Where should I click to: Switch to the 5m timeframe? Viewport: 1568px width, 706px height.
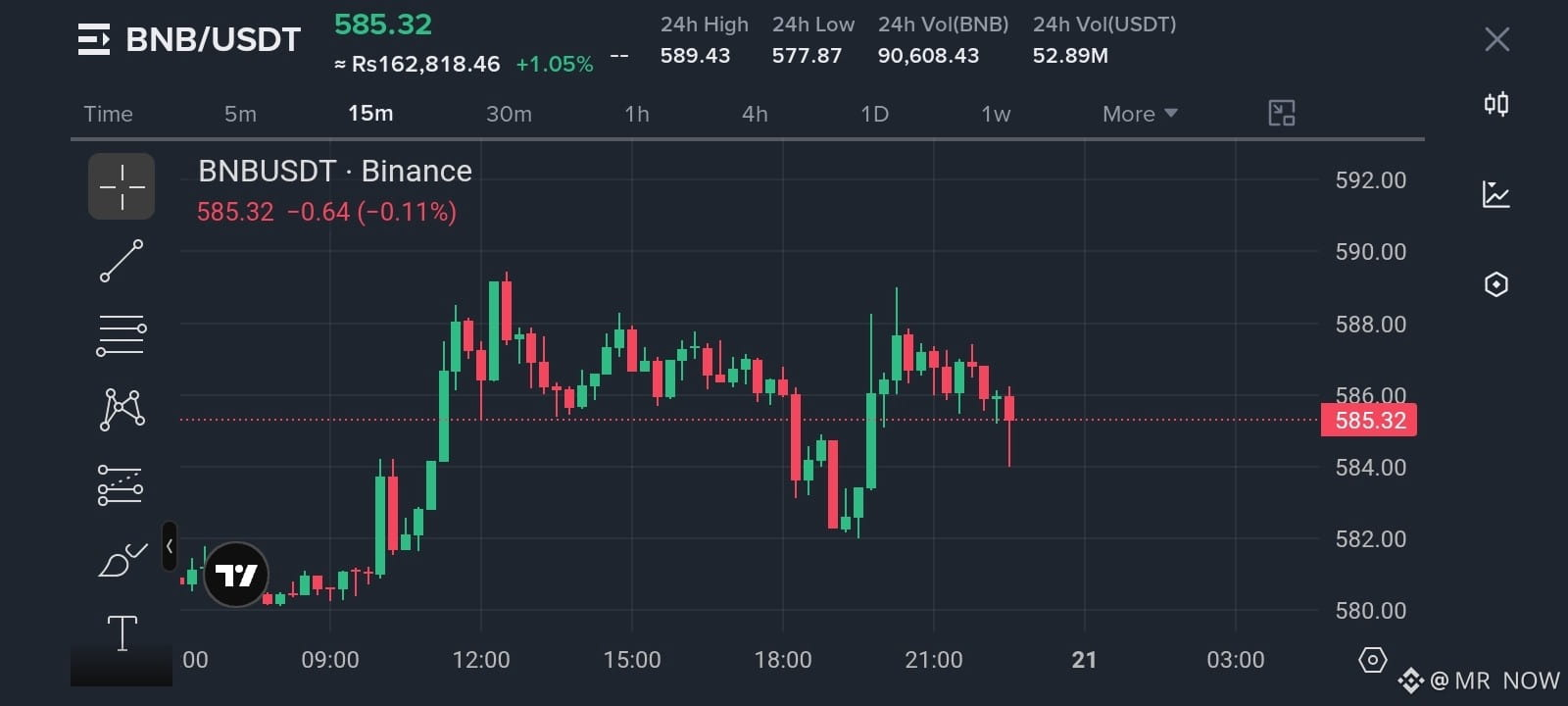point(240,114)
